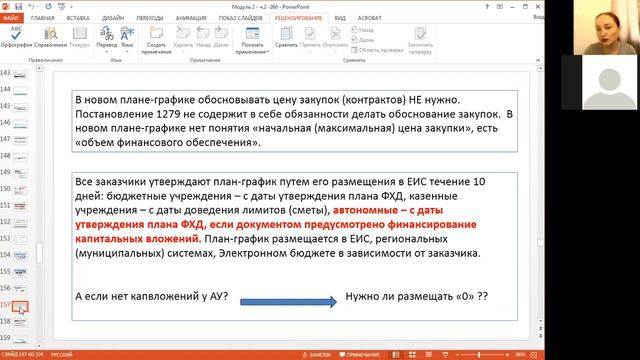Select slide thumbnail 158

pos(20,323)
